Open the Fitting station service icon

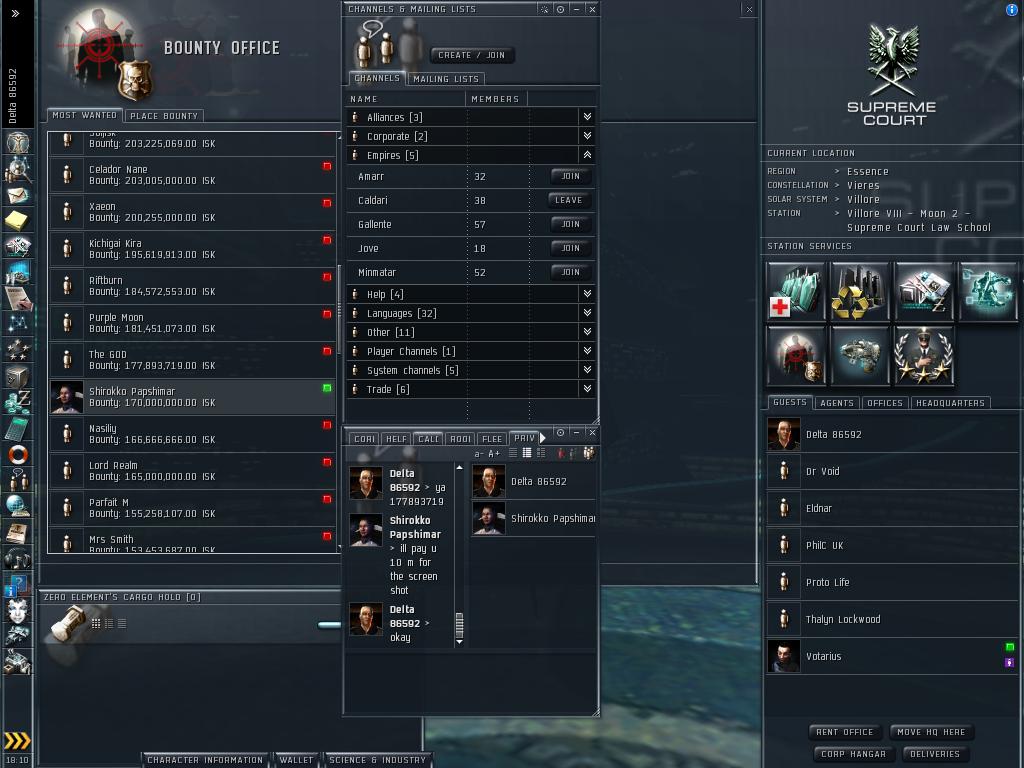click(859, 355)
